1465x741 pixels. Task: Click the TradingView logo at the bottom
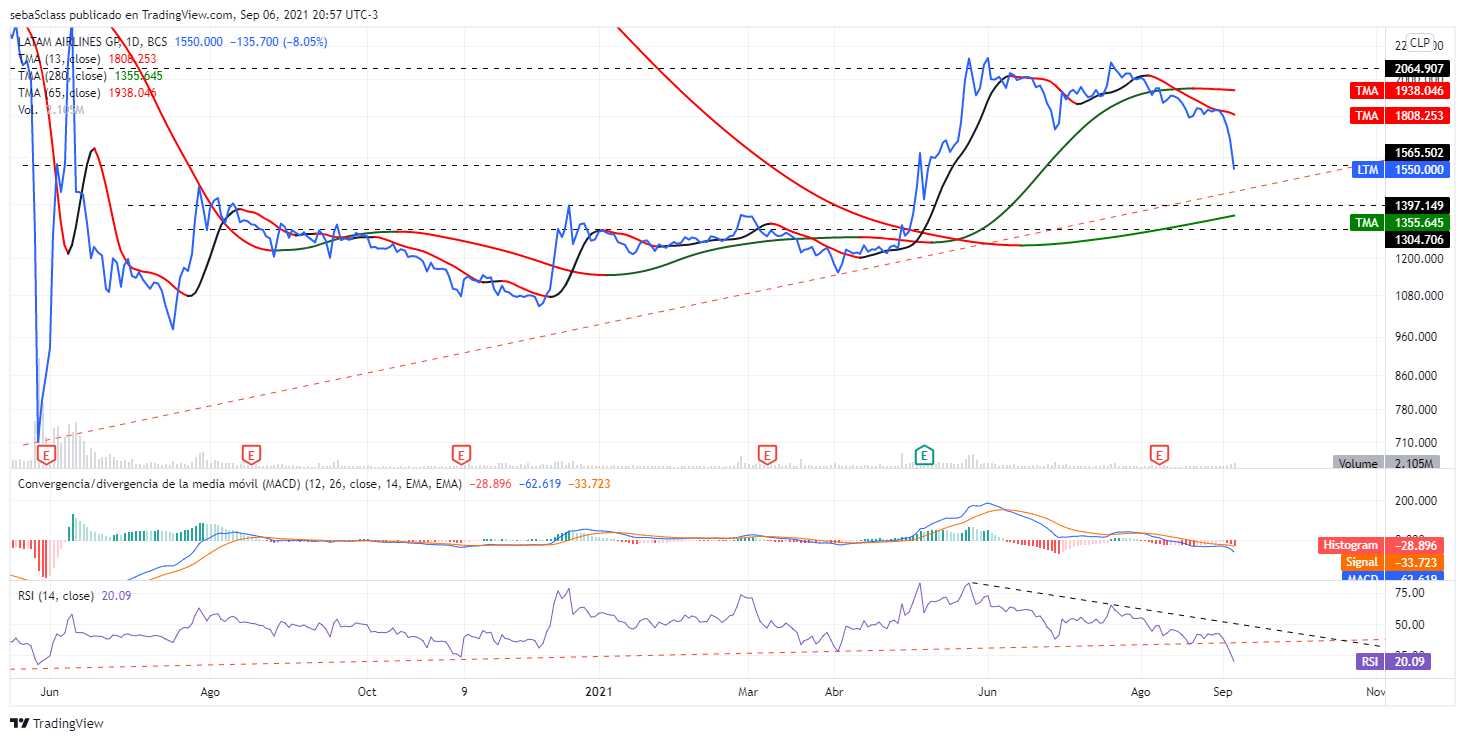(x=57, y=723)
